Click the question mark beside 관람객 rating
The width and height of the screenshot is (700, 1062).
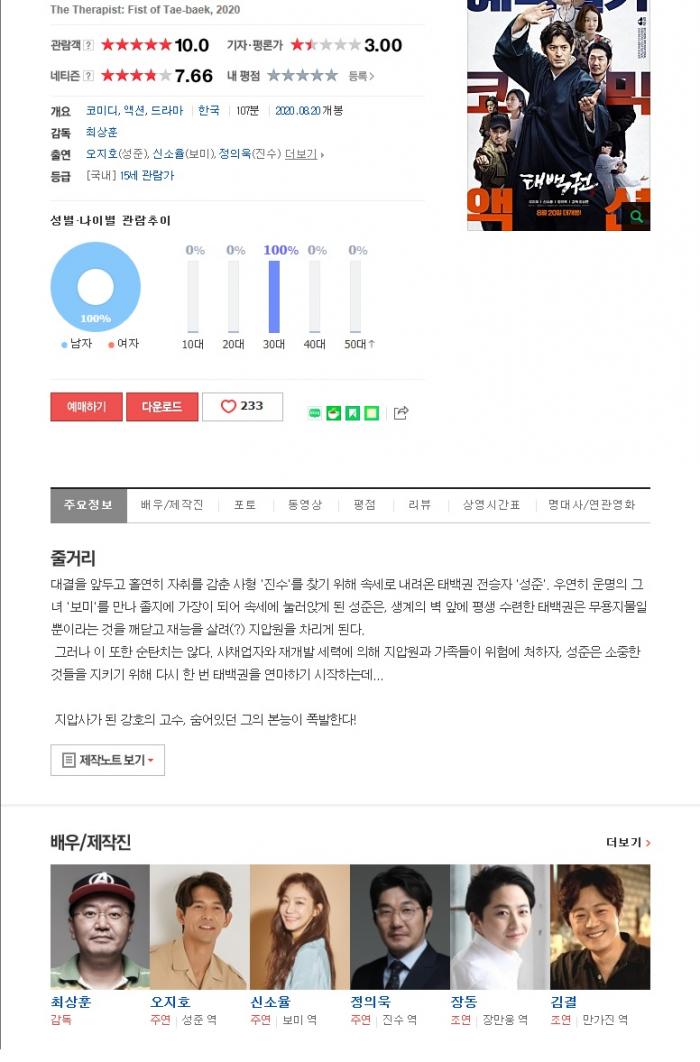tap(89, 45)
